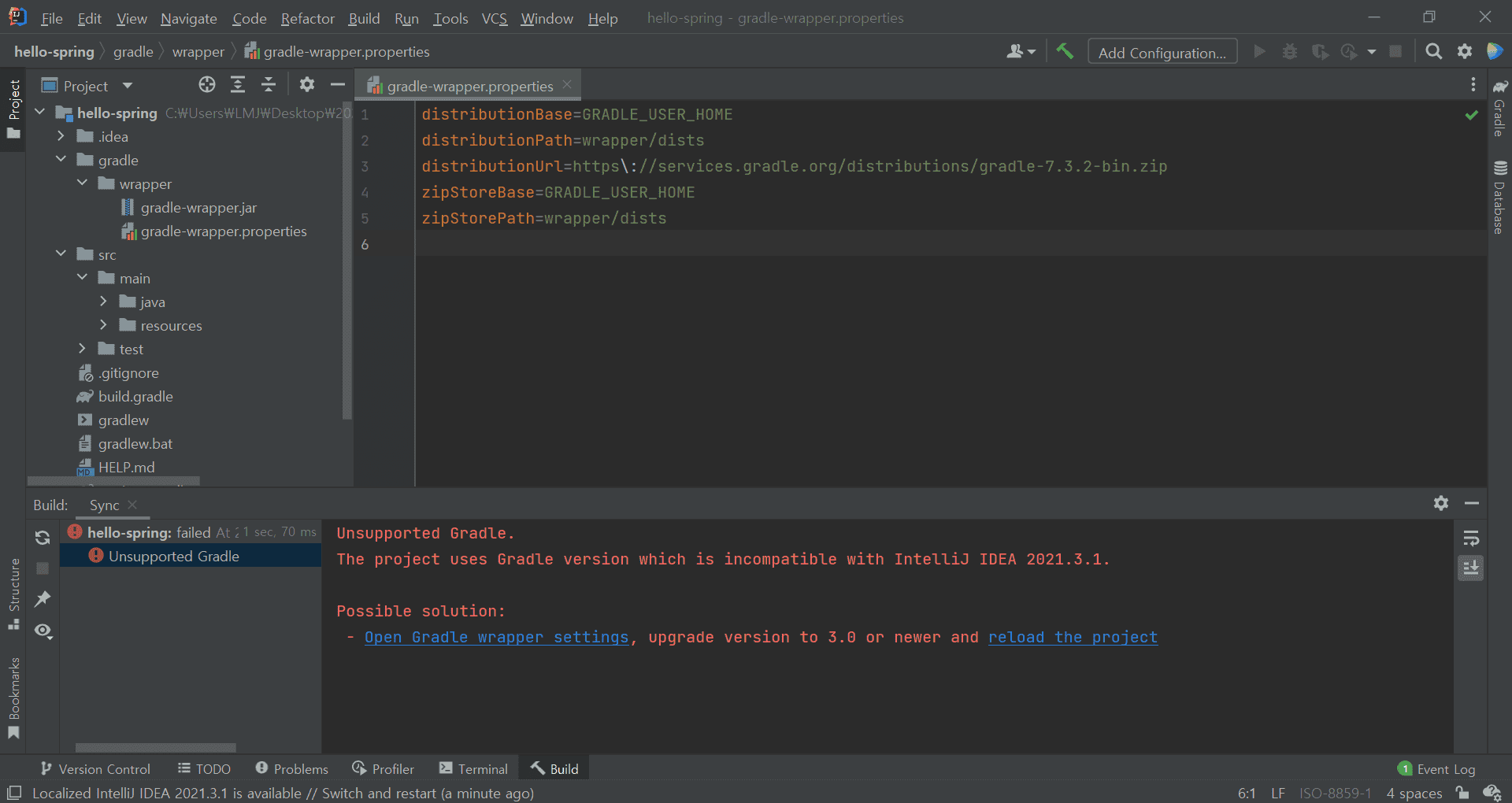
Task: Click the Build project hammer icon
Action: tap(1065, 52)
